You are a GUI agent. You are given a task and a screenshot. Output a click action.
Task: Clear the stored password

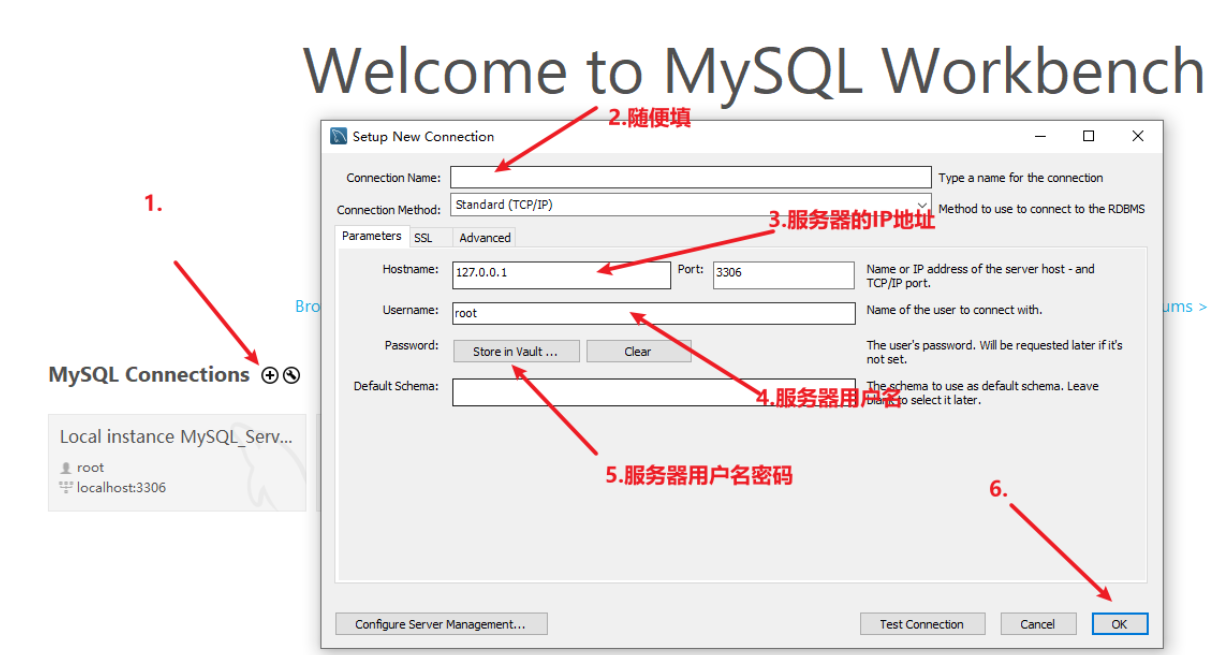pos(639,351)
